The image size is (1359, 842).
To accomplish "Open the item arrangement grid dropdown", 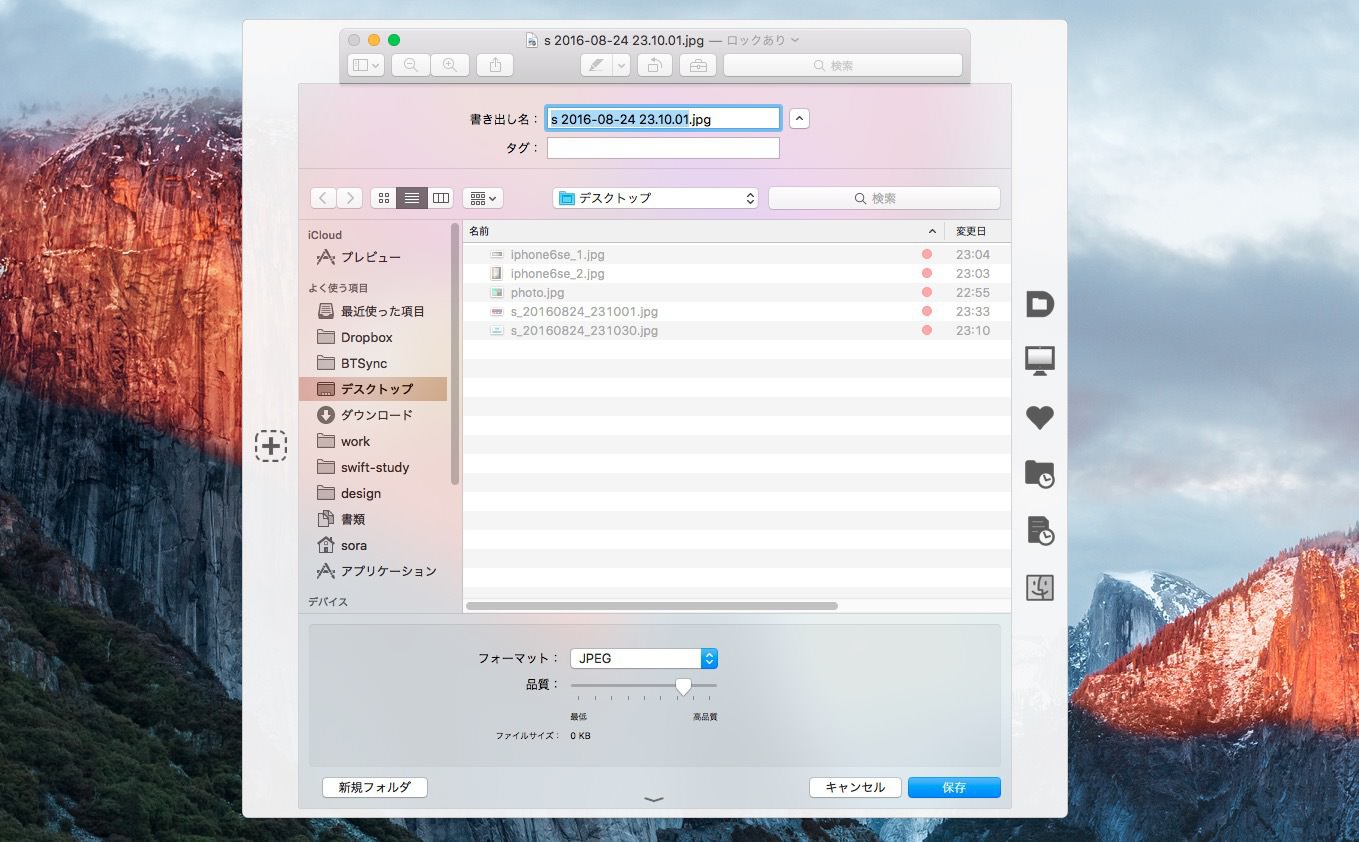I will coord(483,198).
